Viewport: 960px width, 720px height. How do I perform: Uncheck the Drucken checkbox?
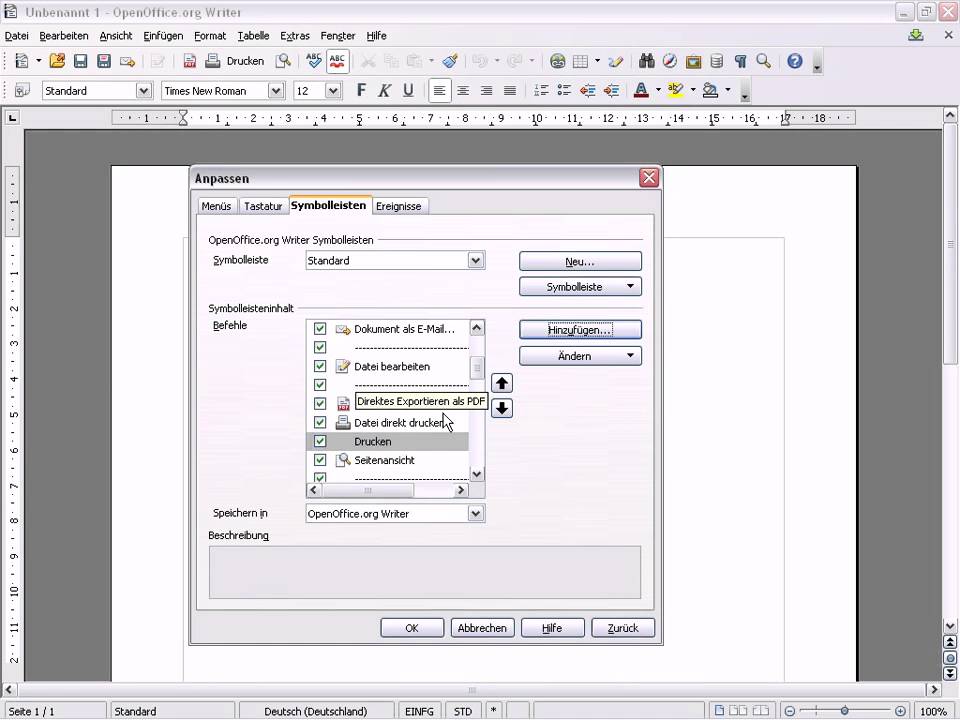tap(320, 441)
